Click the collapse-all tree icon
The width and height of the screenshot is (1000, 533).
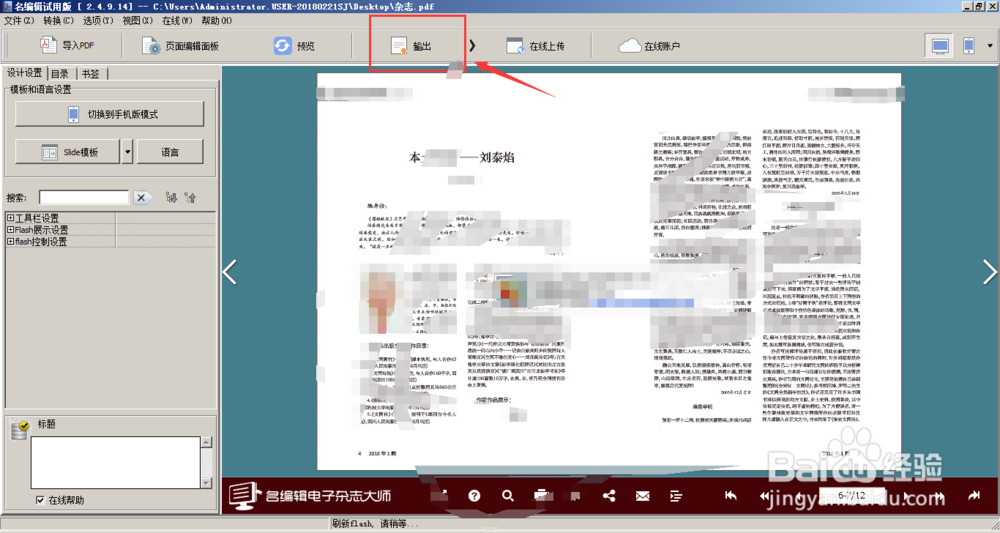tap(190, 198)
